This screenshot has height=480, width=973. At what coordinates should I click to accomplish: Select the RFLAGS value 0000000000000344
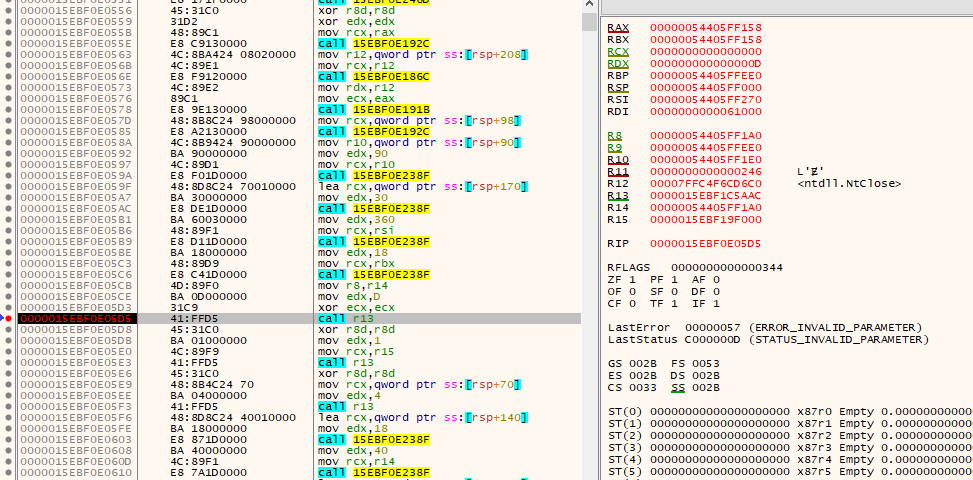[x=727, y=267]
